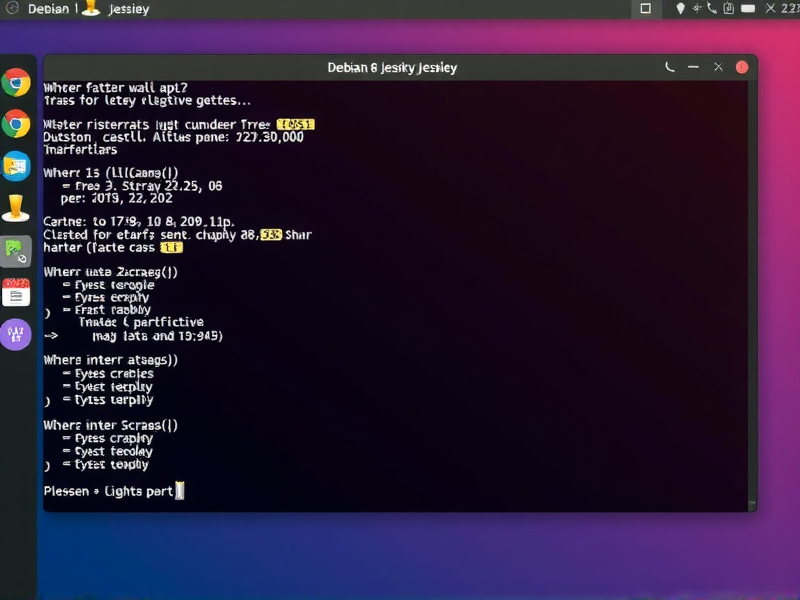Click the Jessie label in the menu bar

tap(128, 8)
